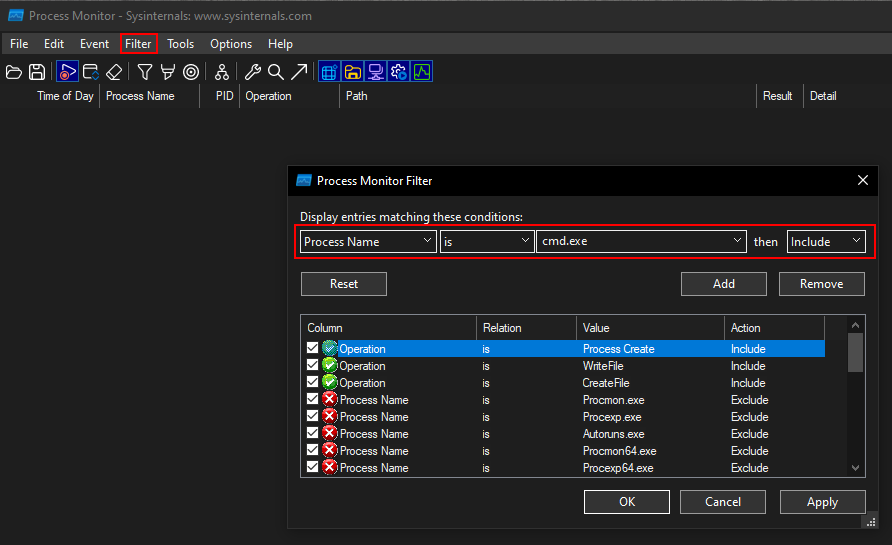892x545 pixels.
Task: Open the Filter menu
Action: tap(138, 44)
